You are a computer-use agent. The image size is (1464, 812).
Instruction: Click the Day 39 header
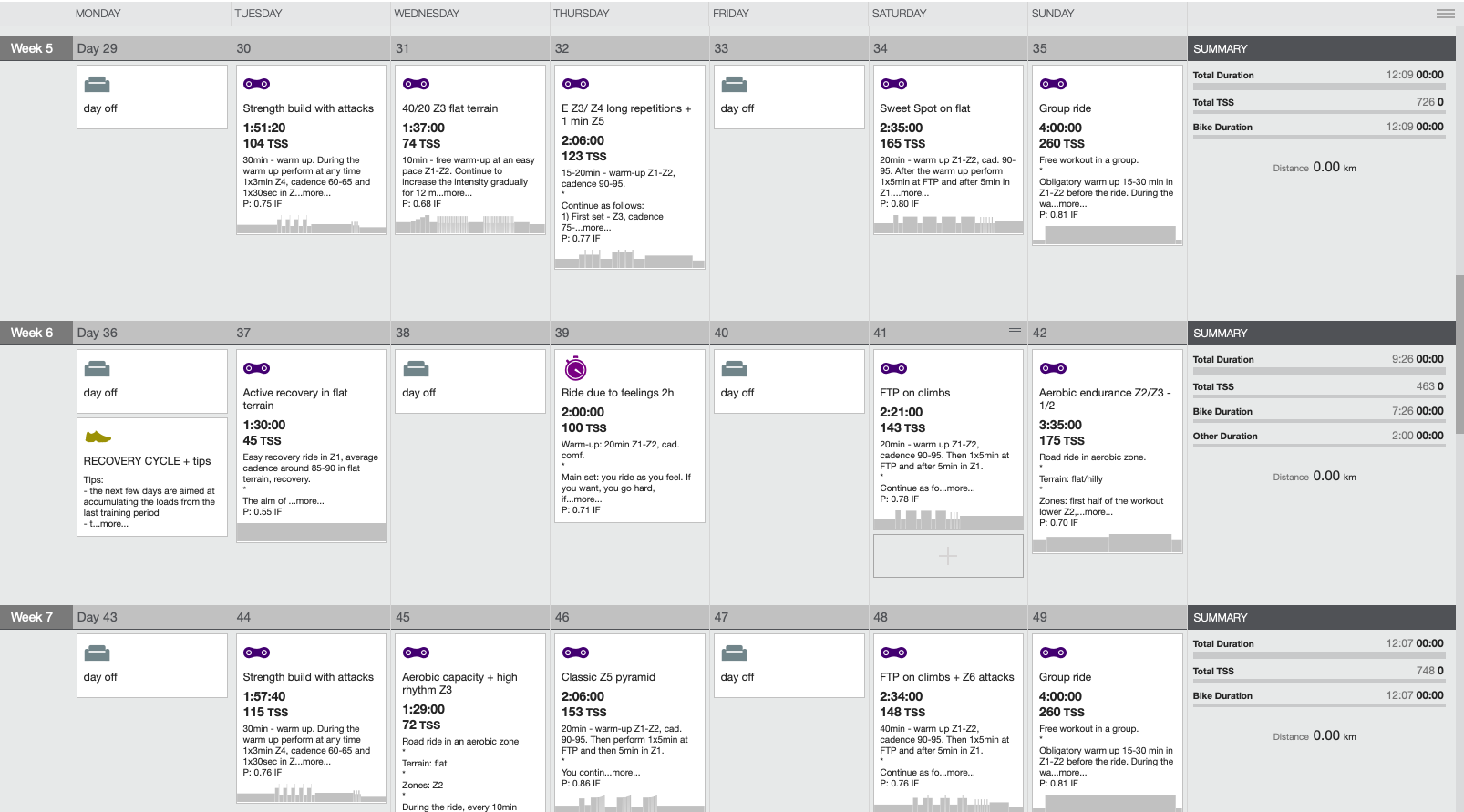tap(630, 333)
